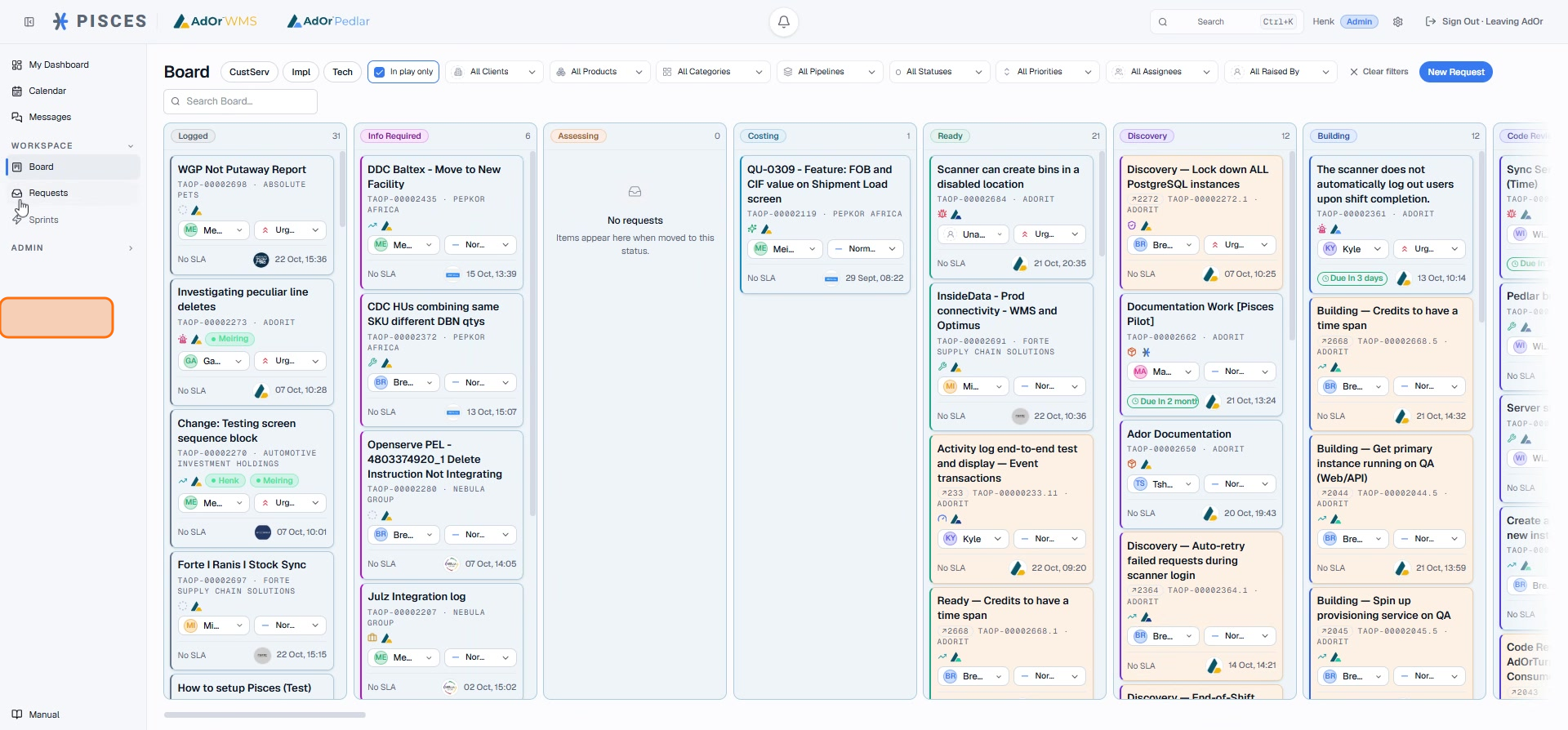1568x730 pixels.
Task: Open Sprints in the sidebar
Action: [x=73, y=220]
